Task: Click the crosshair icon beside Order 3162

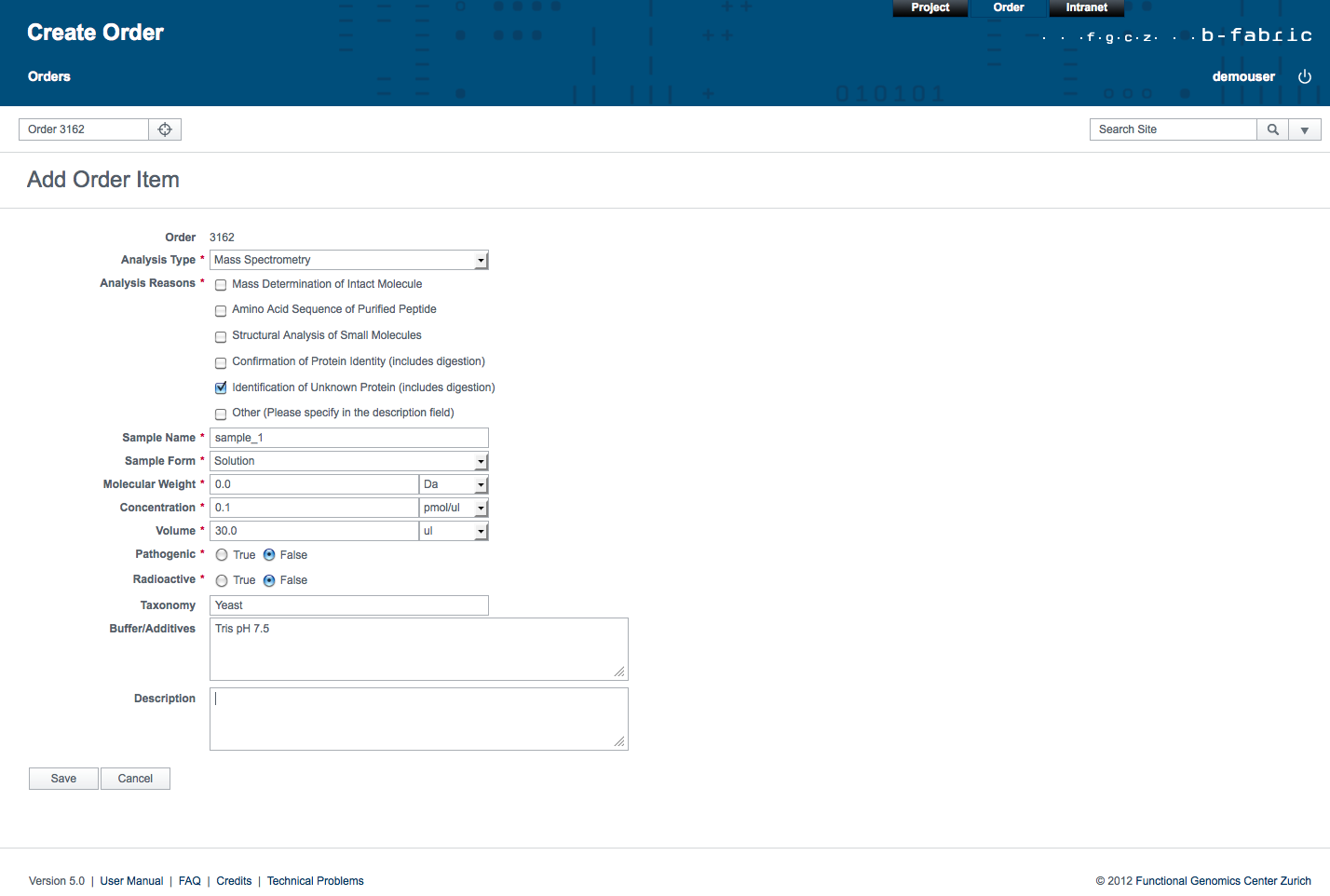Action: pyautogui.click(x=165, y=129)
